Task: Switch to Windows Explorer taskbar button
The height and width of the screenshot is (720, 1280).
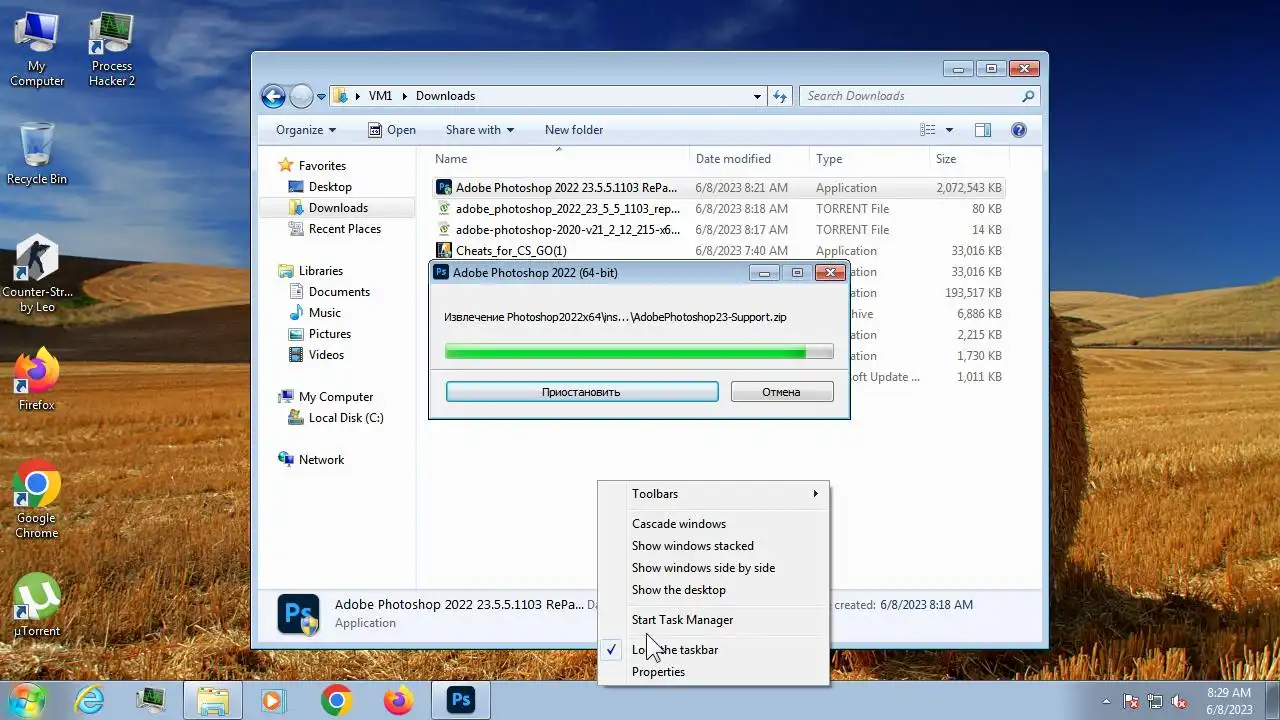Action: (213, 700)
